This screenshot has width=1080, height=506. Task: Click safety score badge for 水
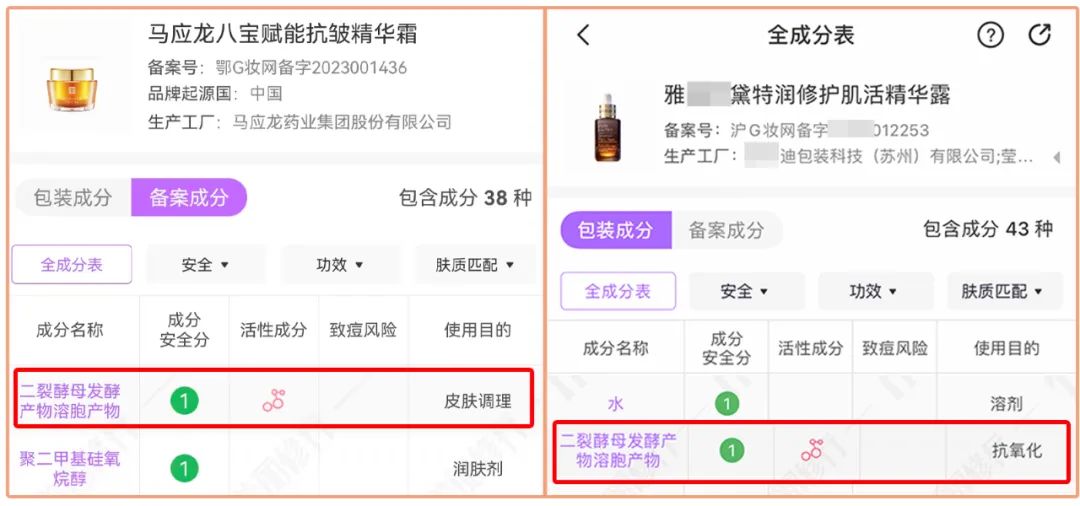(727, 403)
